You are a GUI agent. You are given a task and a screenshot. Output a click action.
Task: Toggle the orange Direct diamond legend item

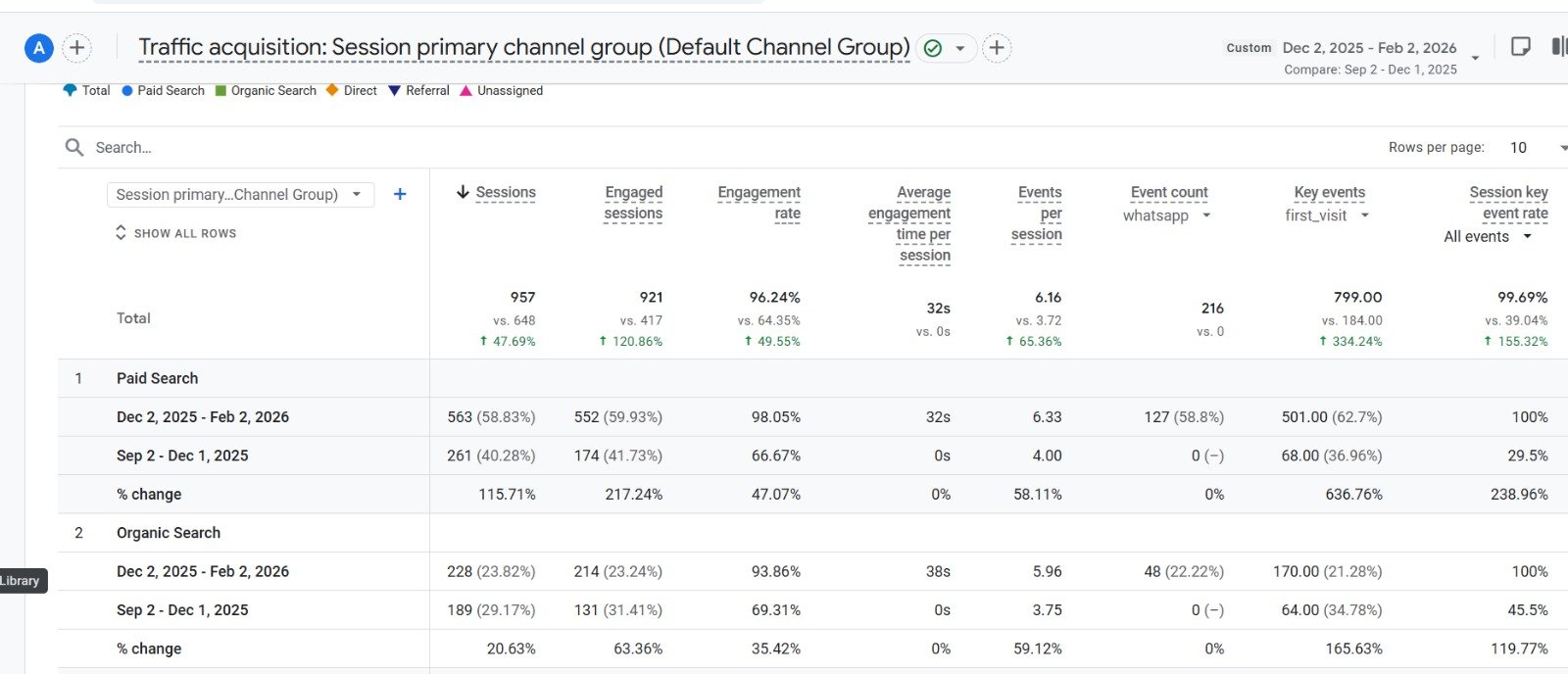352,90
